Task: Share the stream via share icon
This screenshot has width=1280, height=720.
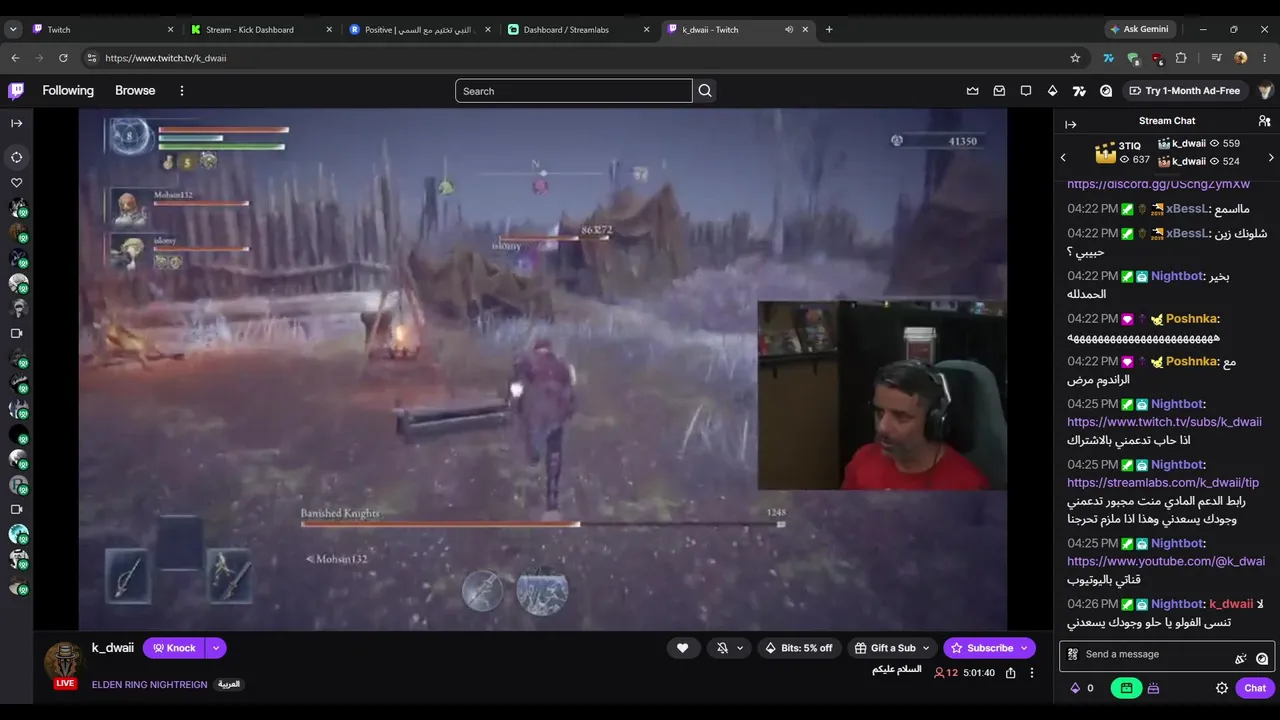Action: click(x=1011, y=673)
